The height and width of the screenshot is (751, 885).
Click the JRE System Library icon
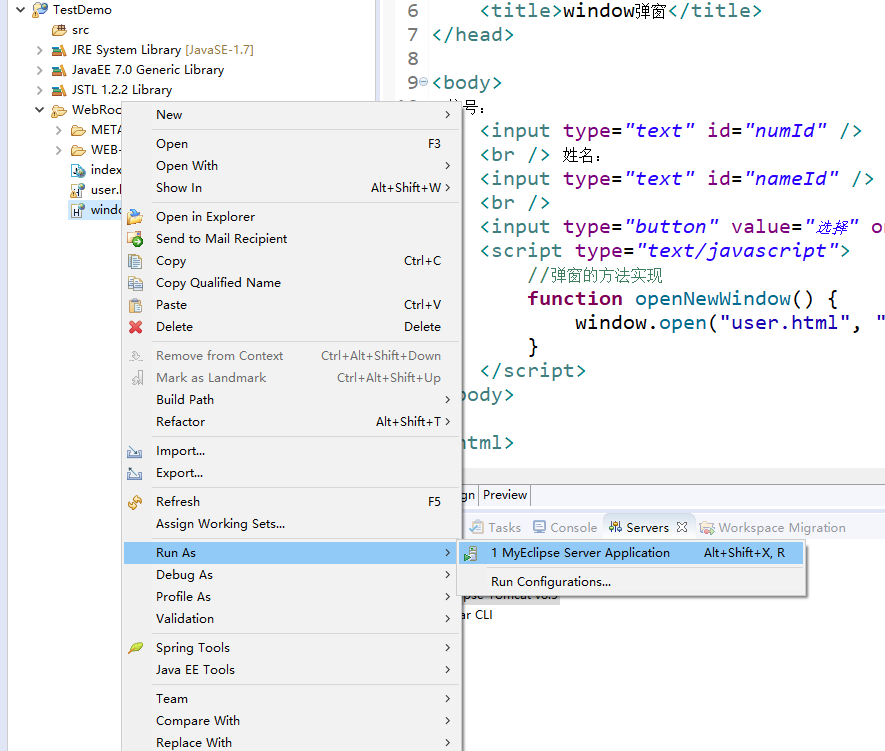tap(59, 50)
